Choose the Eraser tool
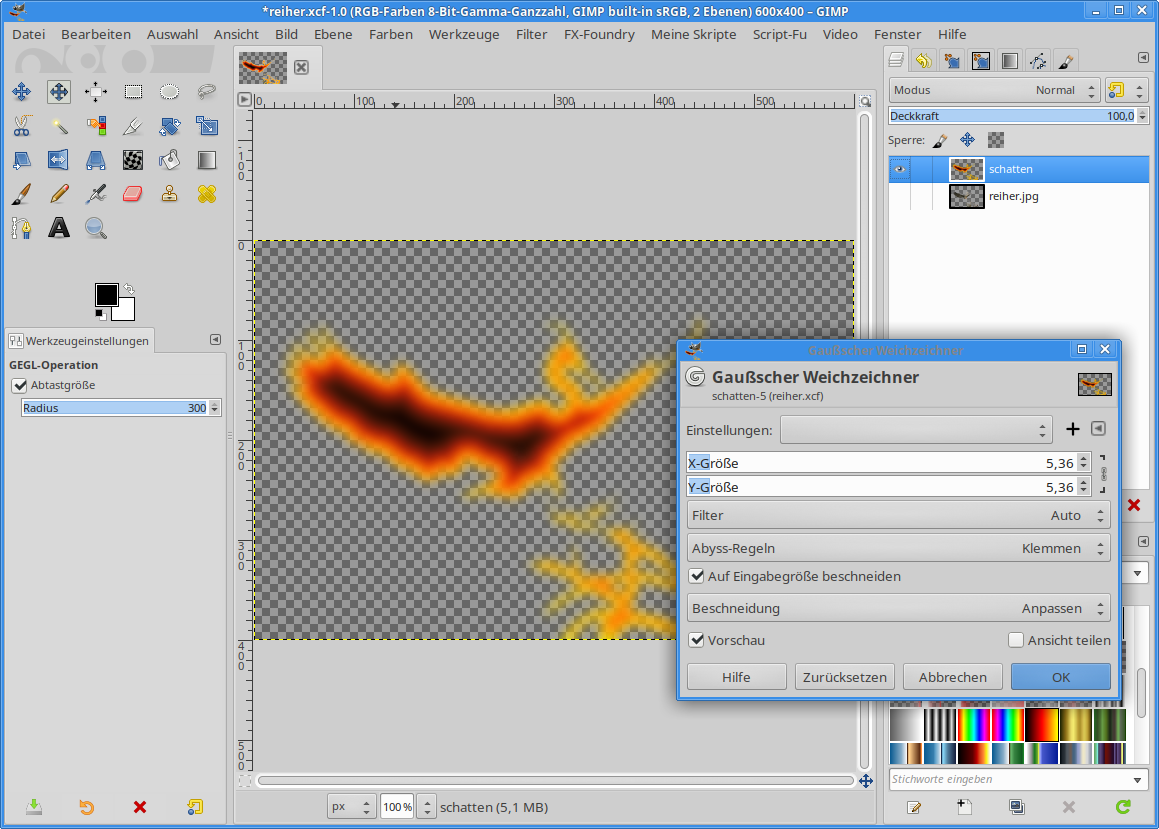Viewport: 1159px width, 829px height. click(x=133, y=193)
